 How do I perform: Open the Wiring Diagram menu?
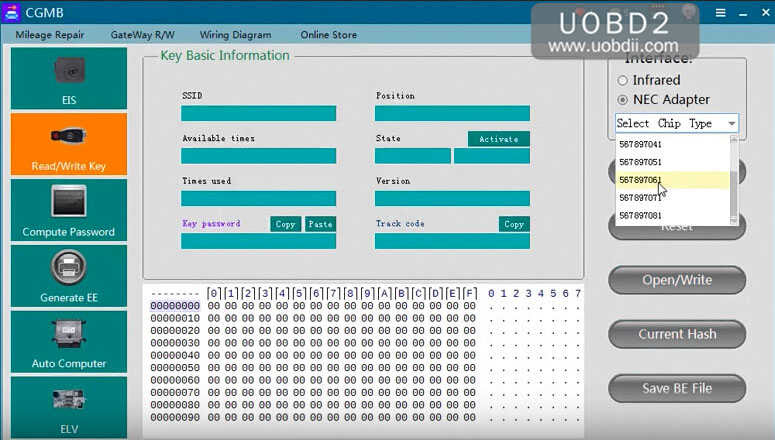tap(235, 35)
